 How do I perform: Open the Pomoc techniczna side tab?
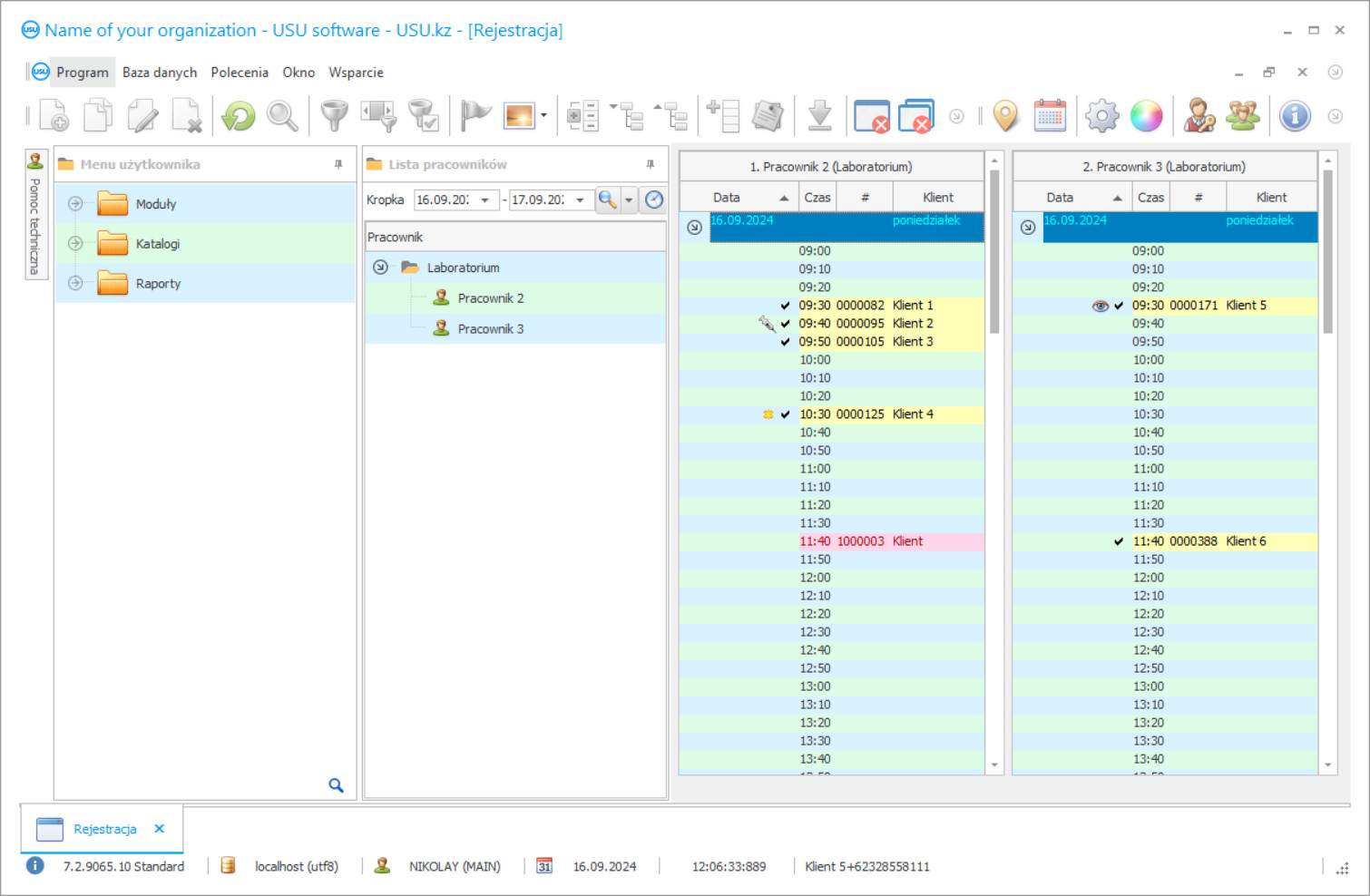pos(35,216)
